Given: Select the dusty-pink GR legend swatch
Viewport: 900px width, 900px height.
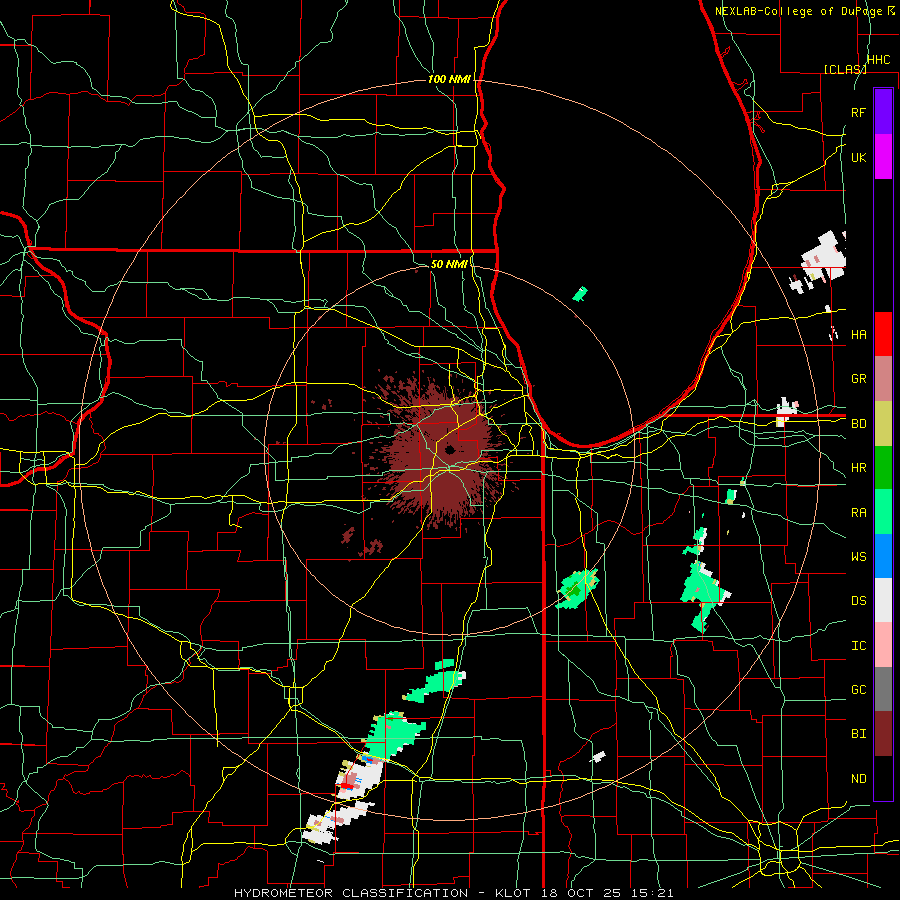Looking at the screenshot, I should click(883, 379).
